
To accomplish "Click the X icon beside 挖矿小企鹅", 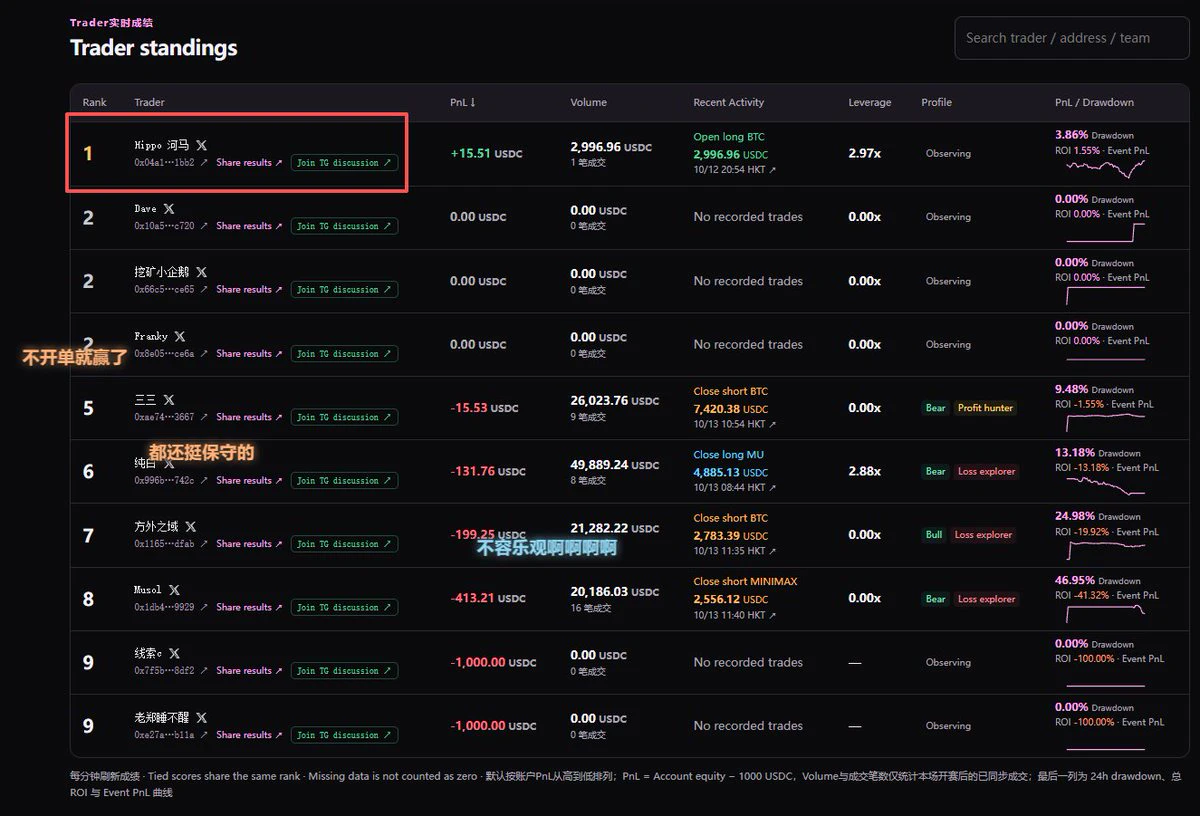I will 202,272.
